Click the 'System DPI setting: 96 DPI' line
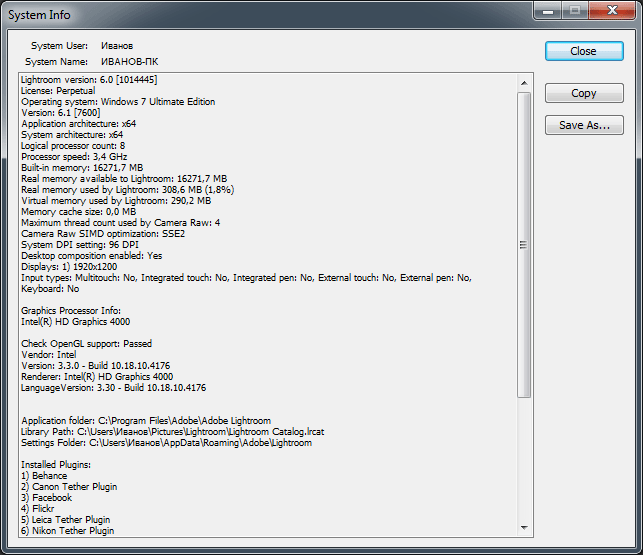The image size is (643, 555). [80, 245]
